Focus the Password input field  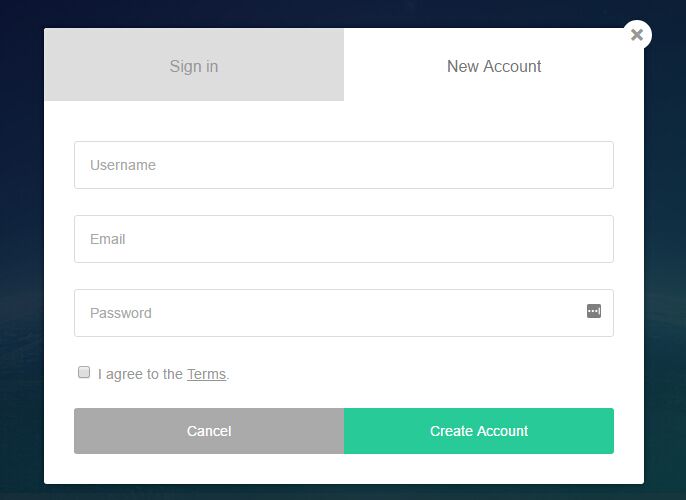[344, 313]
